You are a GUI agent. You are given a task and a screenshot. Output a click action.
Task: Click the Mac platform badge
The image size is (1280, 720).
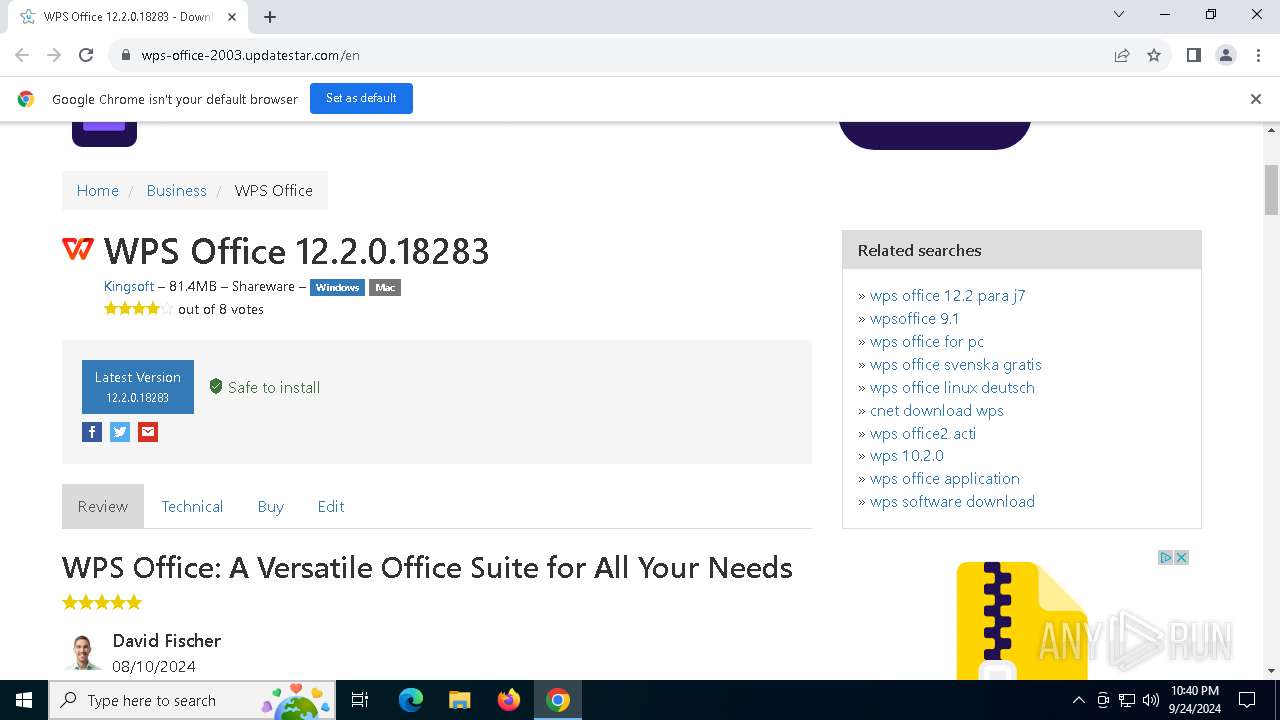click(x=385, y=287)
